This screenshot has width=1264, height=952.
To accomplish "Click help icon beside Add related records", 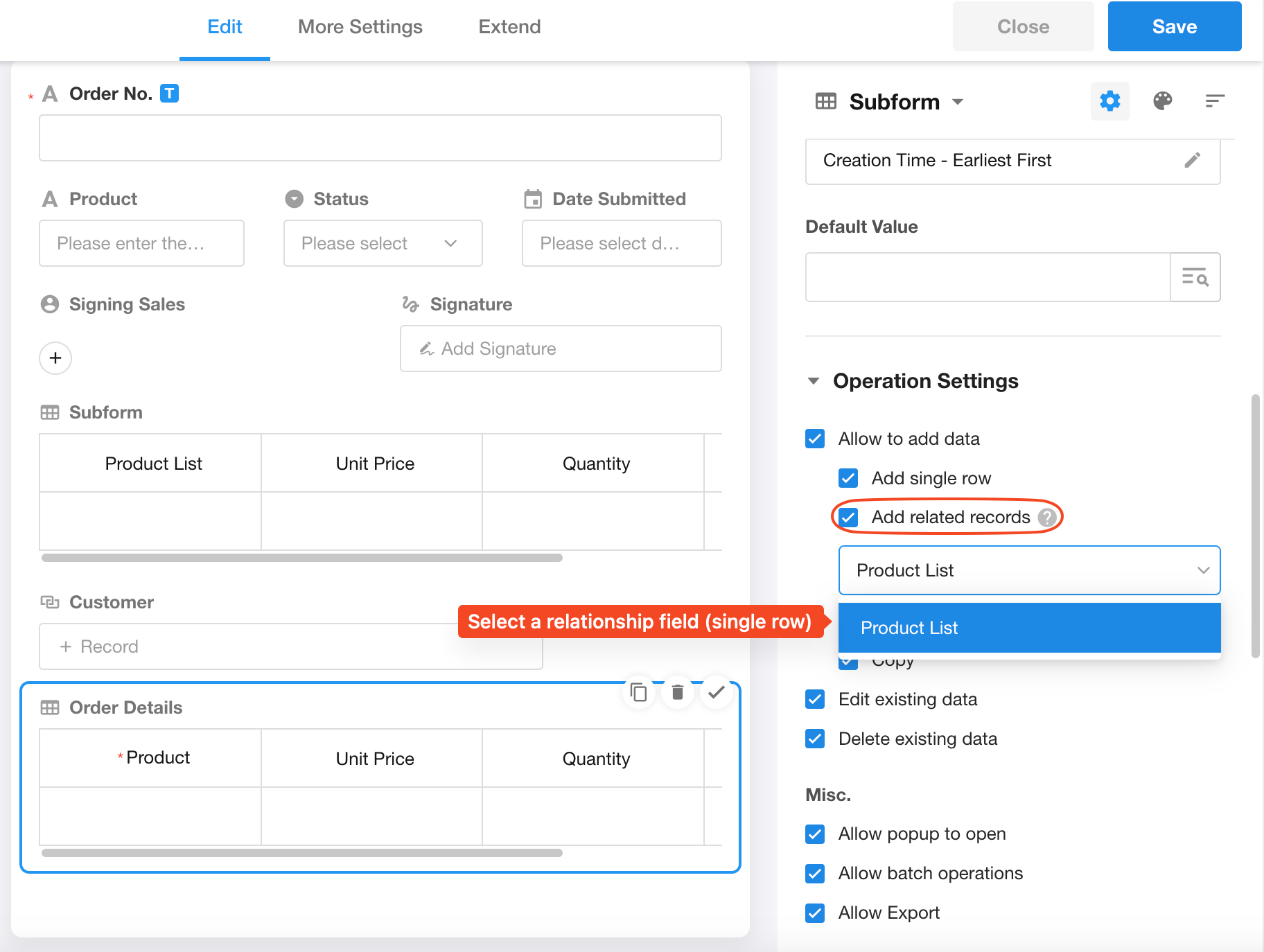I will (1047, 518).
